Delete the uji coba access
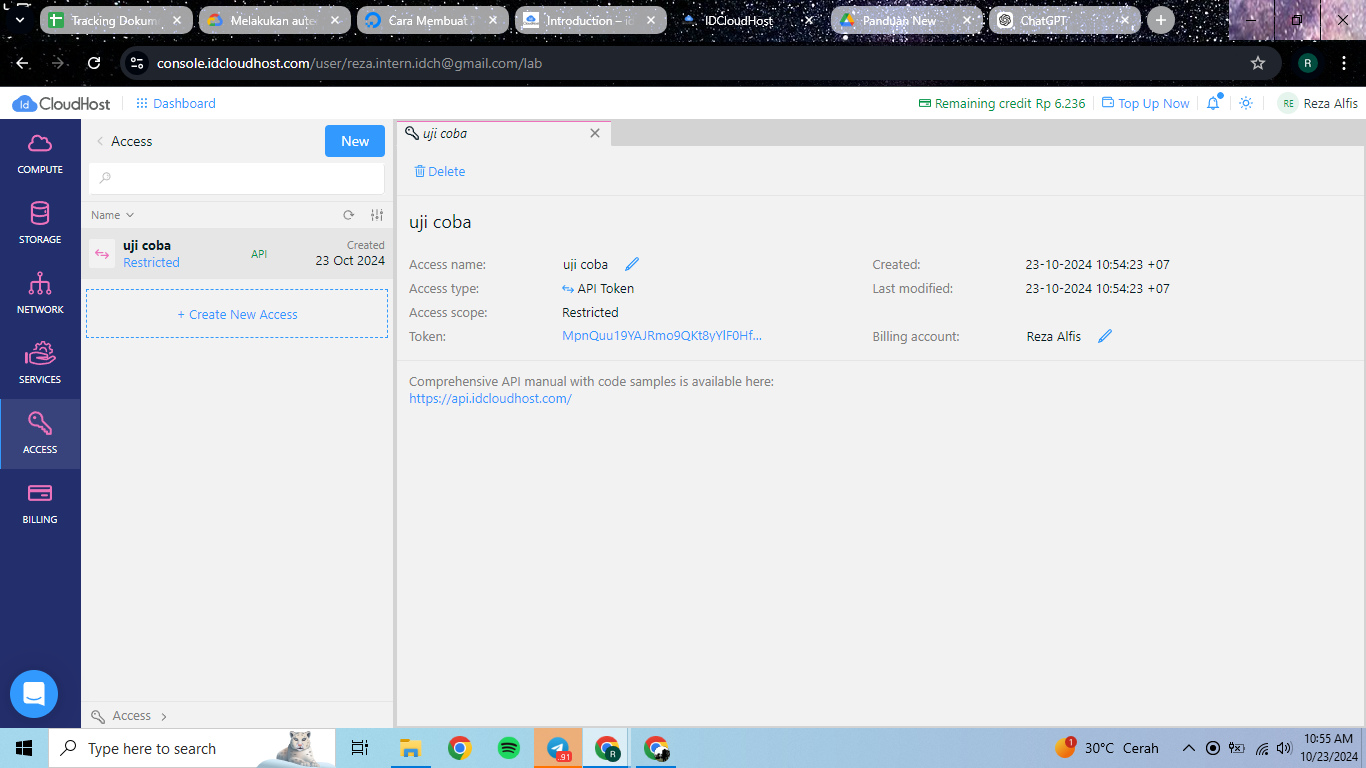 point(439,171)
